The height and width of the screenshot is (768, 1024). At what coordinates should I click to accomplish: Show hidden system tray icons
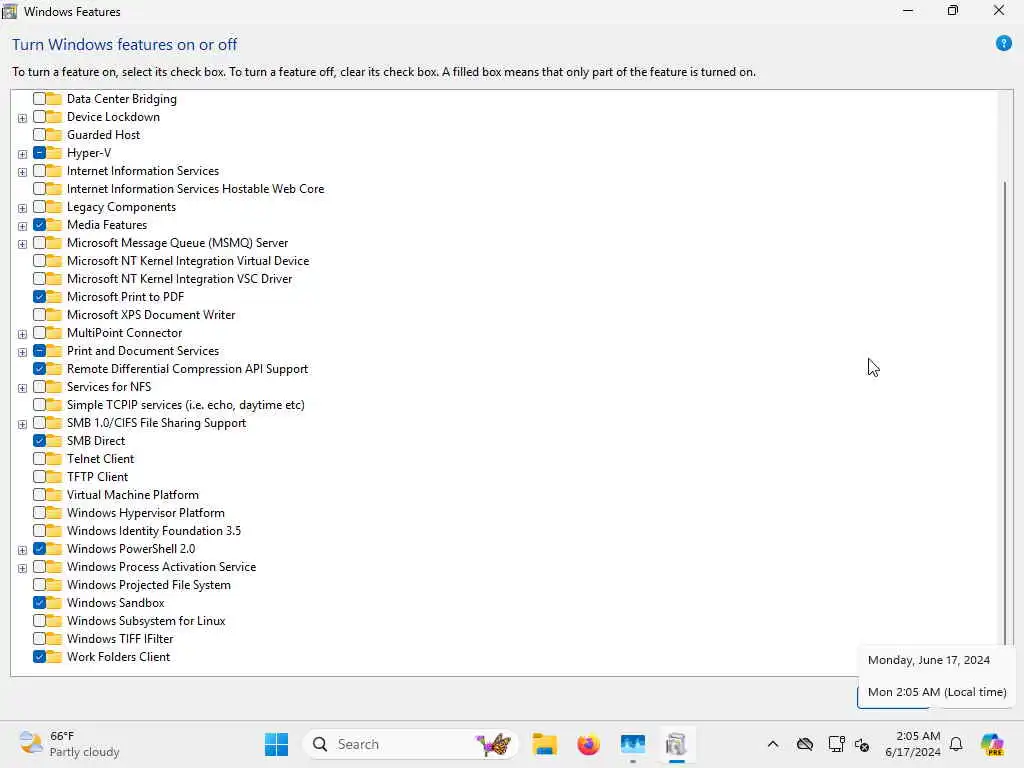pyautogui.click(x=773, y=744)
